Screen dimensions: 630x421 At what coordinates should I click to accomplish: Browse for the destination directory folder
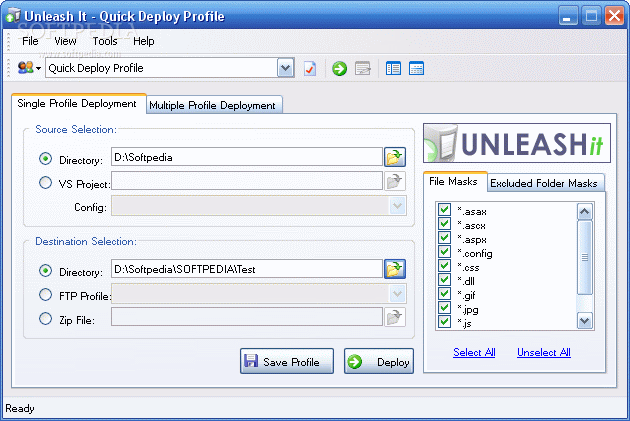[395, 269]
